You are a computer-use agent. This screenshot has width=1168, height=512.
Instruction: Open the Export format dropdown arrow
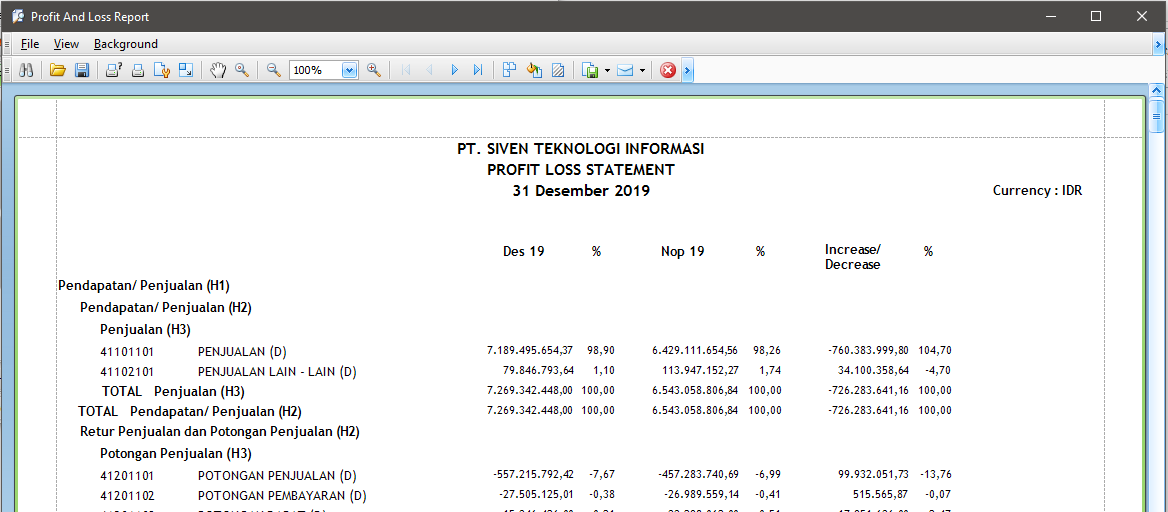click(x=607, y=70)
